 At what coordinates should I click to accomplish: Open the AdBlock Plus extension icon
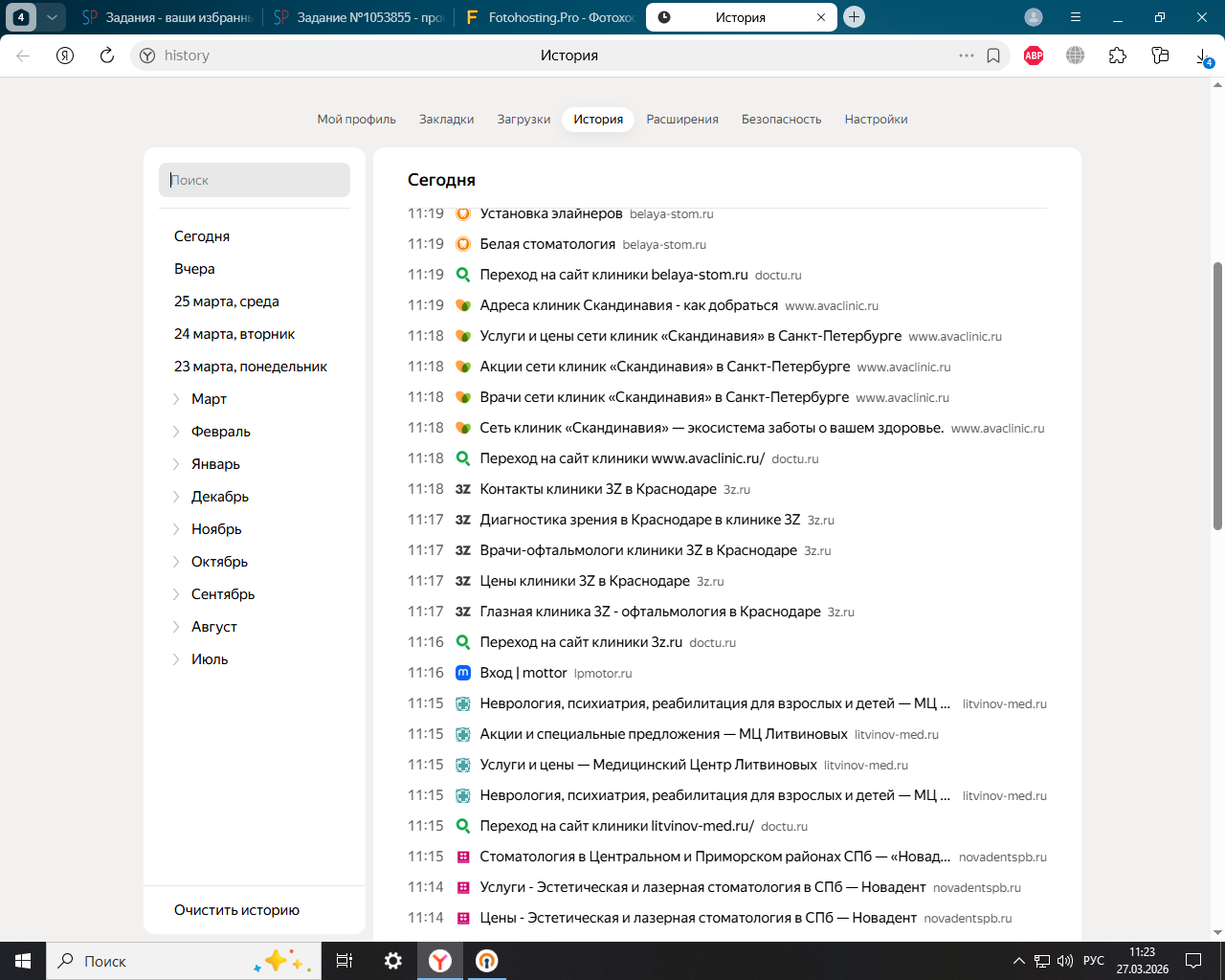[x=1034, y=56]
